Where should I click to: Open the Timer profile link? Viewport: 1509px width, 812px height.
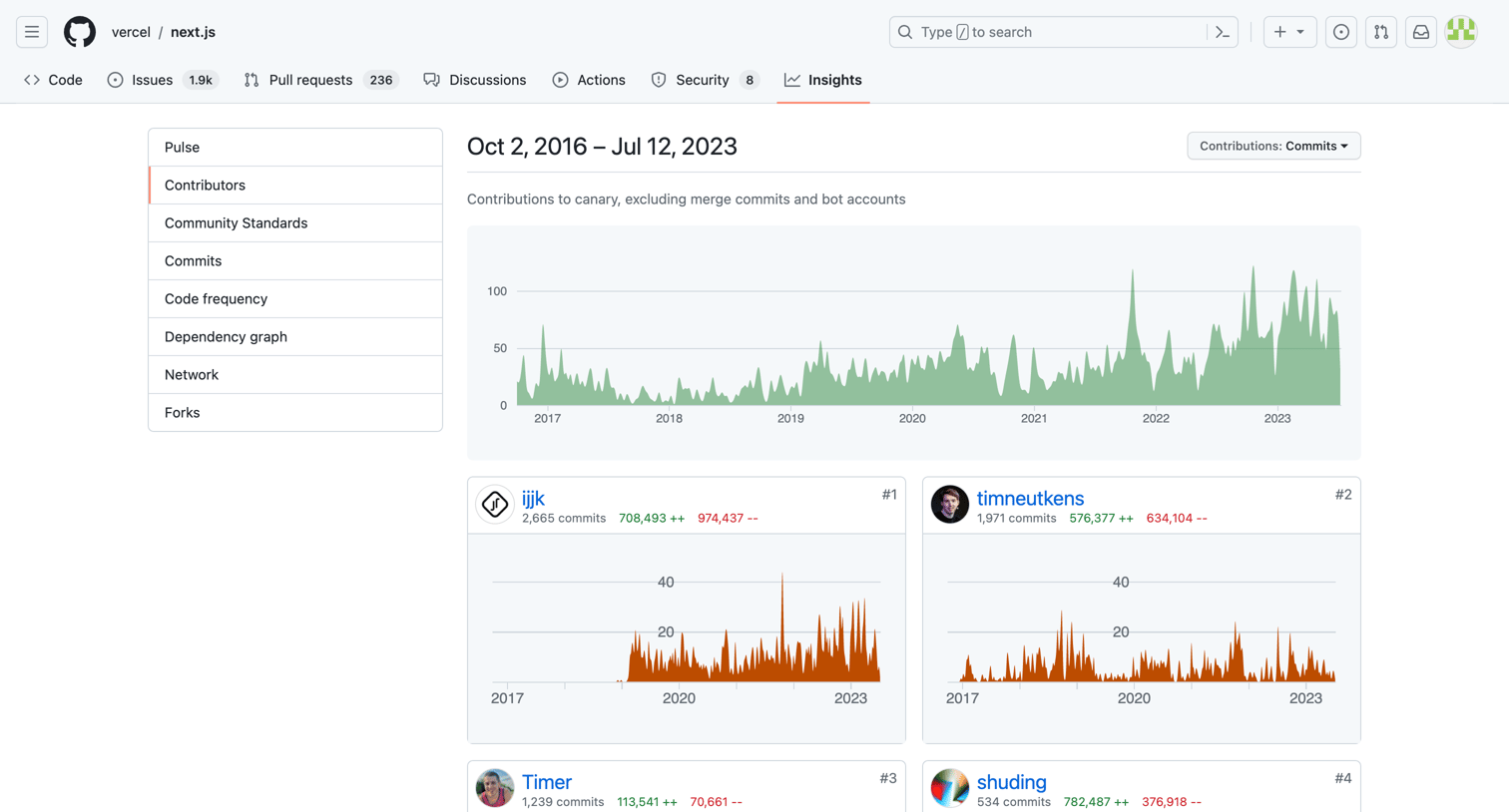click(547, 782)
